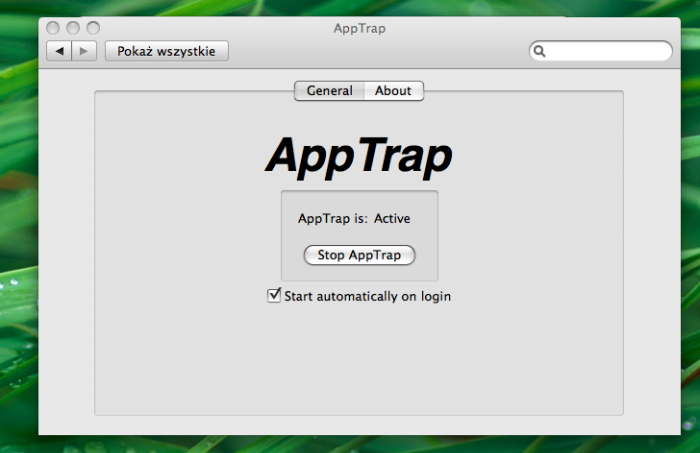Open the About tab
The image size is (700, 453).
pyautogui.click(x=393, y=91)
